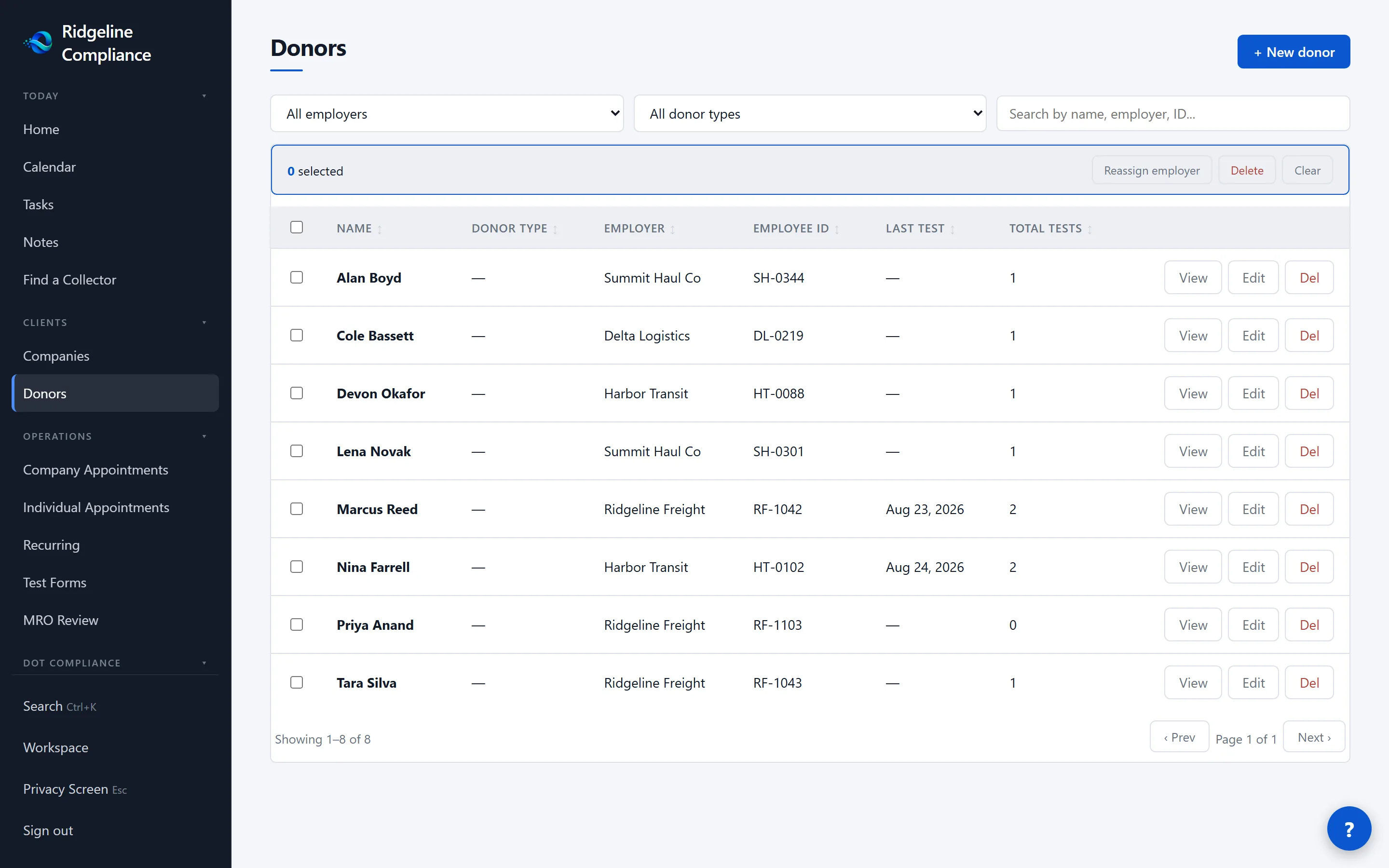Viewport: 1389px width, 868px height.
Task: Go to Next page of donors
Action: 1314,737
